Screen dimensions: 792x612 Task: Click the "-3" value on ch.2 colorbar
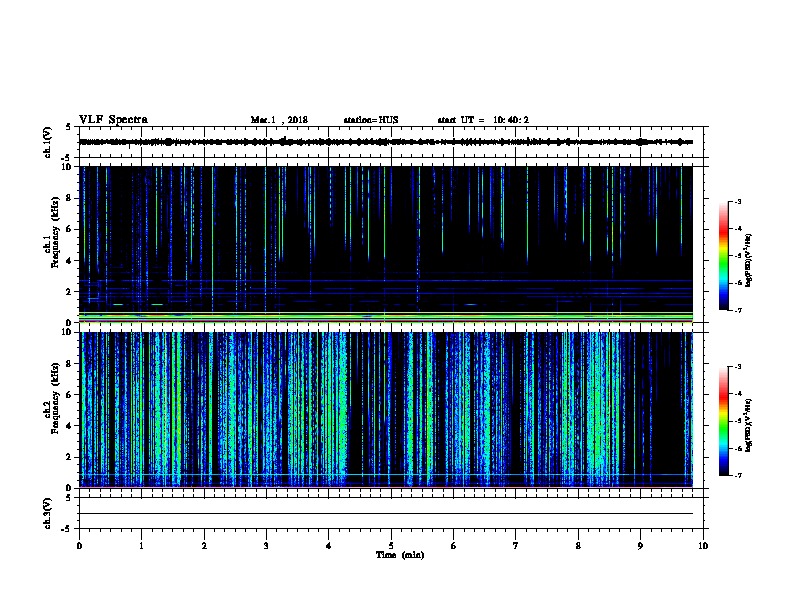pyautogui.click(x=738, y=367)
